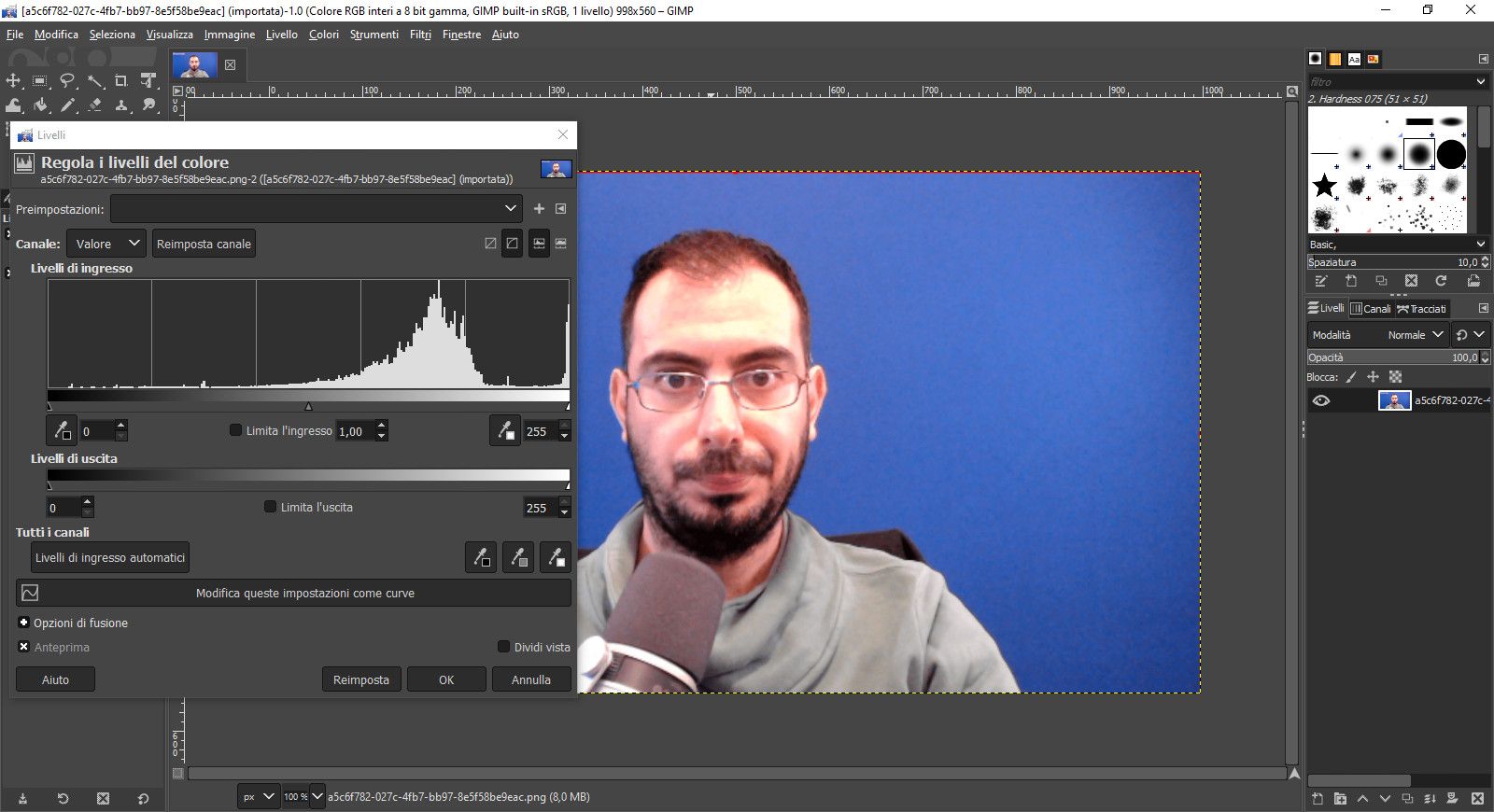Select the Move tool in toolbox
Image resolution: width=1494 pixels, height=812 pixels.
point(13,81)
